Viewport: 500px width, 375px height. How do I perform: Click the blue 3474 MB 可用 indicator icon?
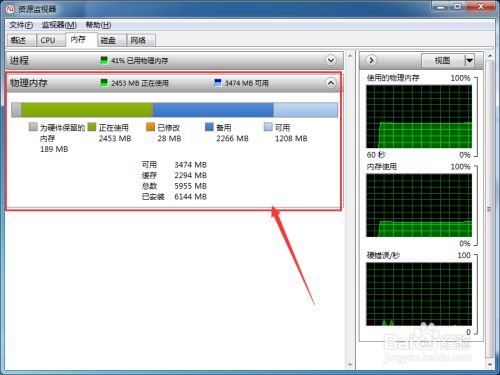tap(218, 83)
